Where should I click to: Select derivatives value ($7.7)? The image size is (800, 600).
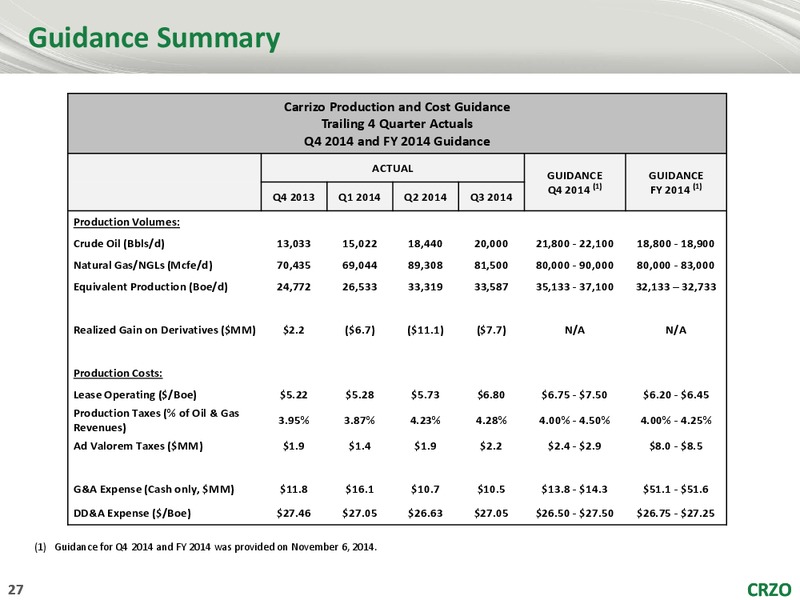491,330
